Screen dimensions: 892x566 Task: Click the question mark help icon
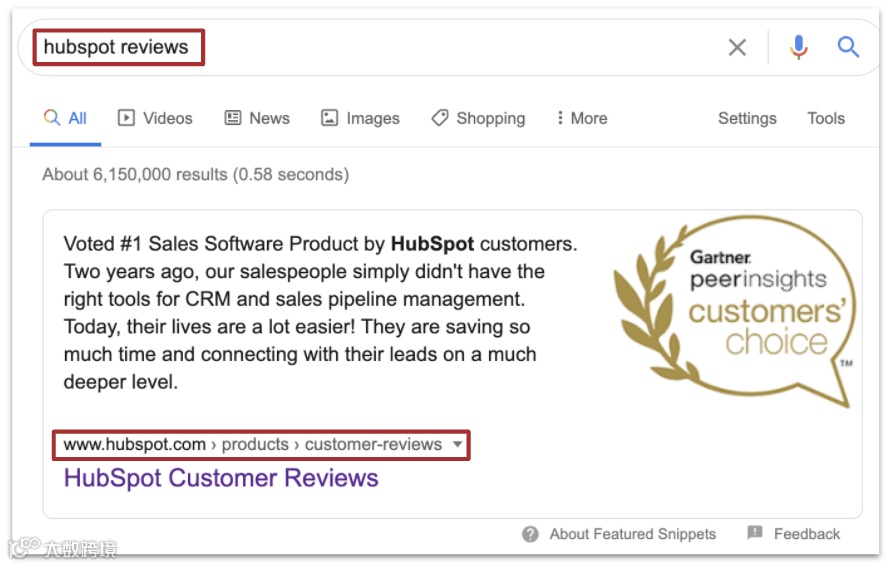pyautogui.click(x=530, y=534)
